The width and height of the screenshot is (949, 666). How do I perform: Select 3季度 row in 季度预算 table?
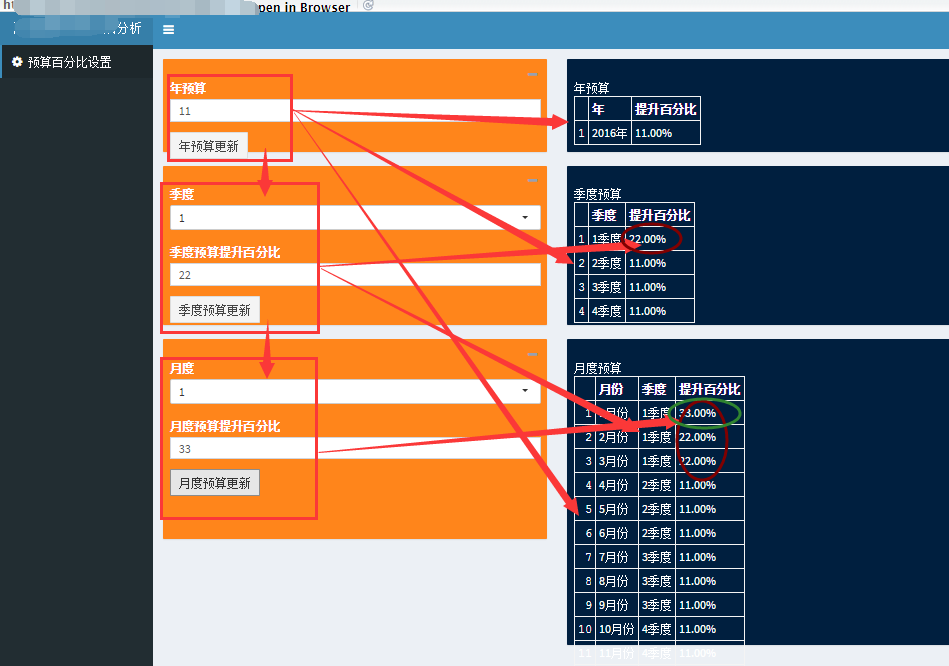[634, 287]
